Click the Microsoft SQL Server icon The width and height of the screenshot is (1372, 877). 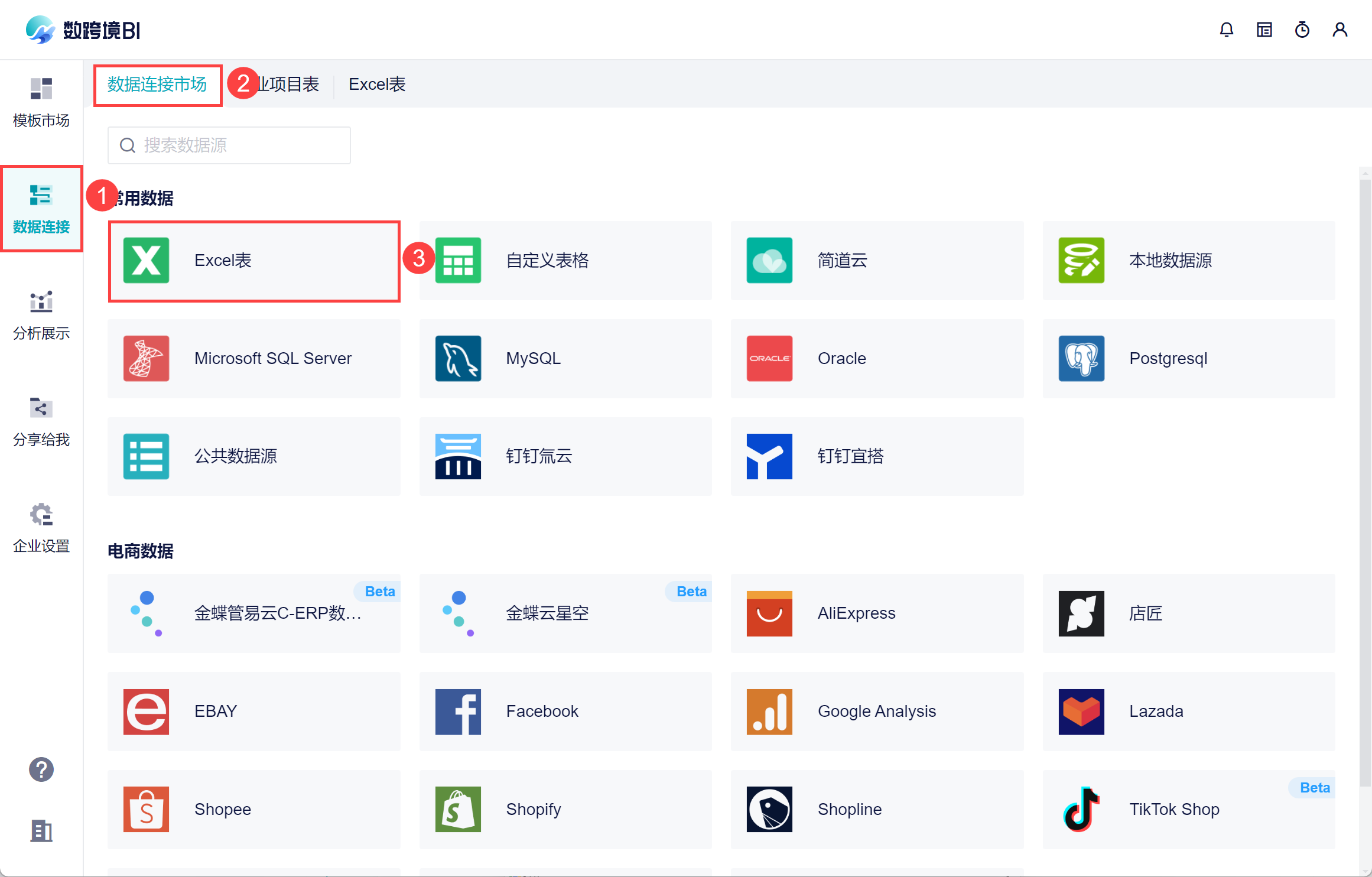[x=146, y=359]
